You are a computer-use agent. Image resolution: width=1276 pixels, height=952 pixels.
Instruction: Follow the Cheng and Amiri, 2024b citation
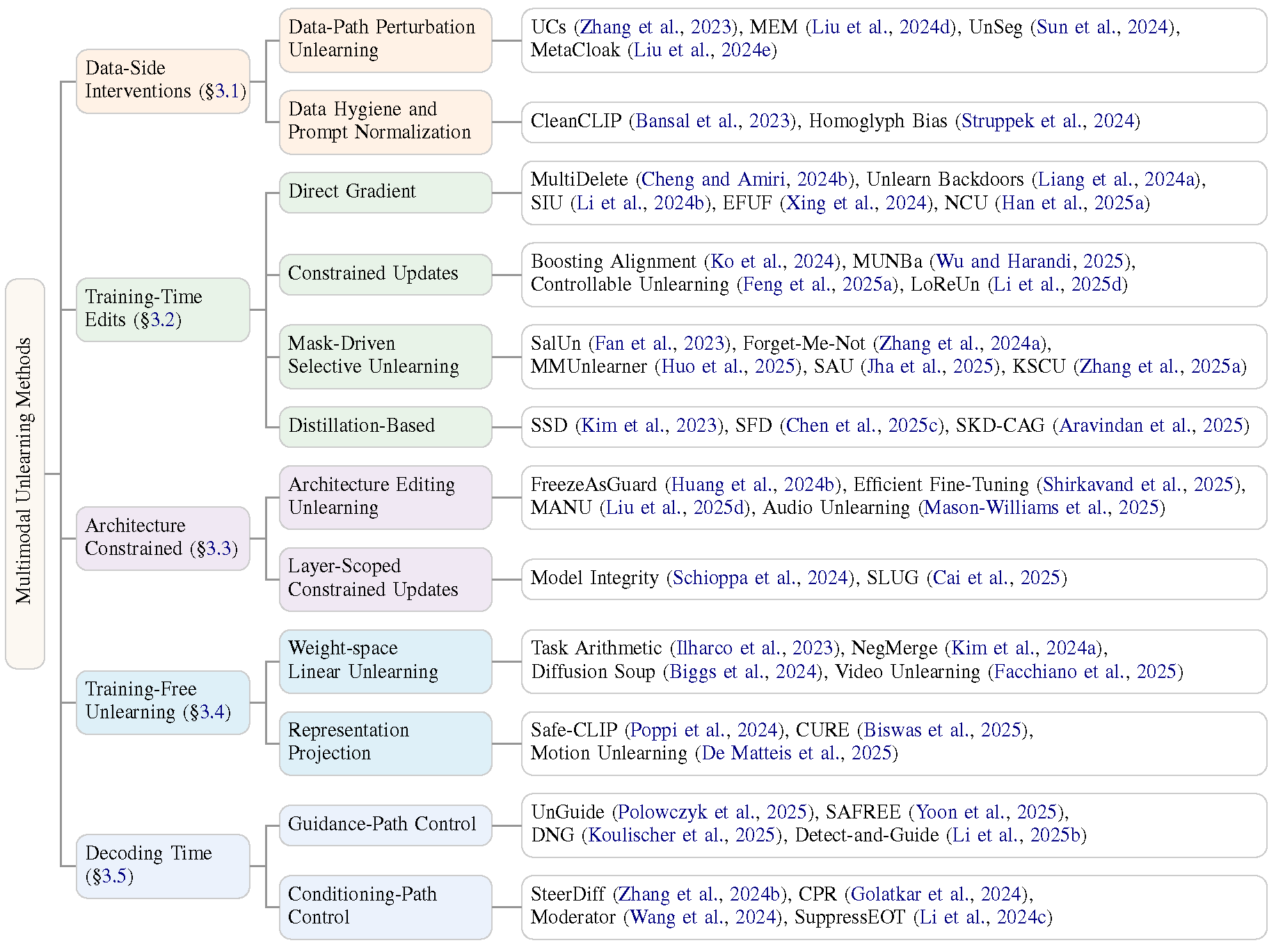tap(744, 179)
